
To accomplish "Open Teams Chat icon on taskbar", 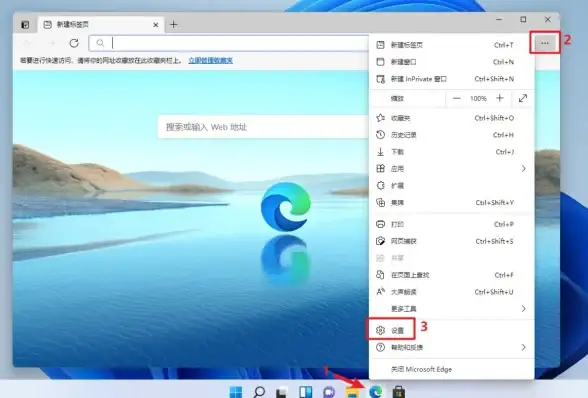I will click(x=329, y=392).
